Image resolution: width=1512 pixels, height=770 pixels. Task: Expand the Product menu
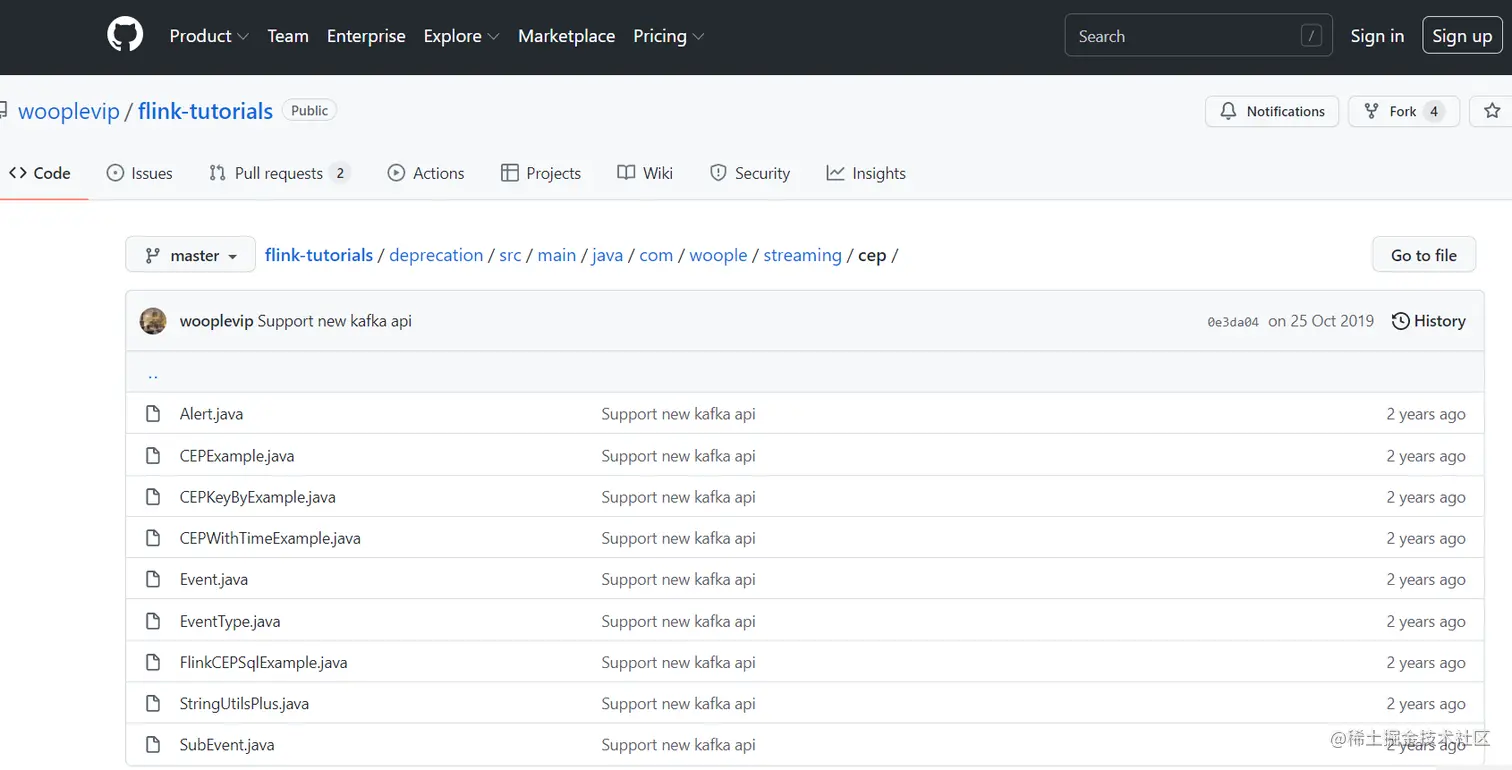pyautogui.click(x=209, y=36)
